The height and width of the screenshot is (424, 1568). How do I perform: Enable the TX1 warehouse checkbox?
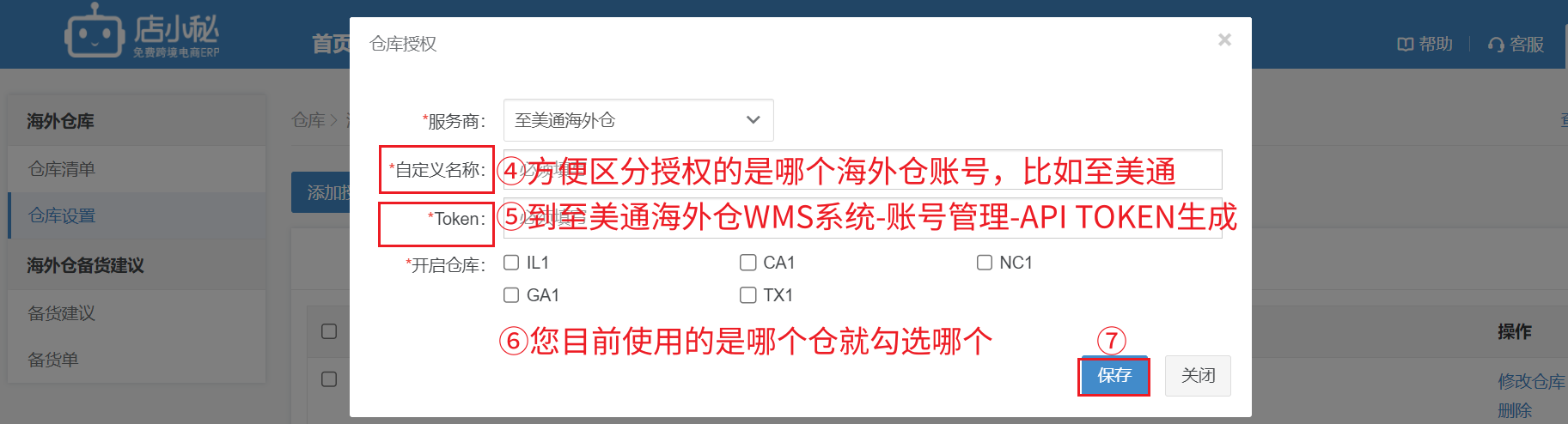[x=748, y=295]
